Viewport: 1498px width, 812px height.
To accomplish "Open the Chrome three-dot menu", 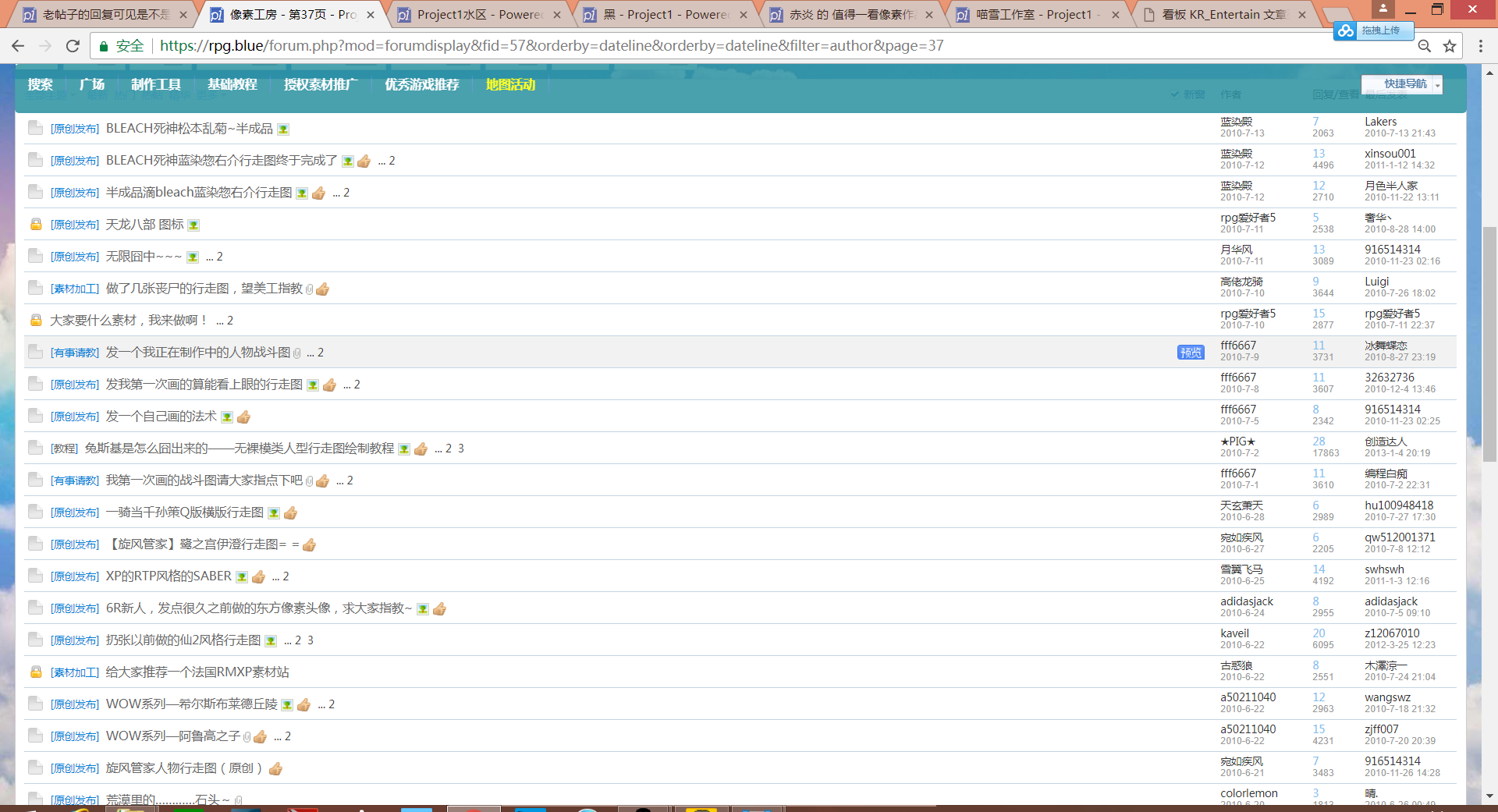I will pyautogui.click(x=1480, y=46).
